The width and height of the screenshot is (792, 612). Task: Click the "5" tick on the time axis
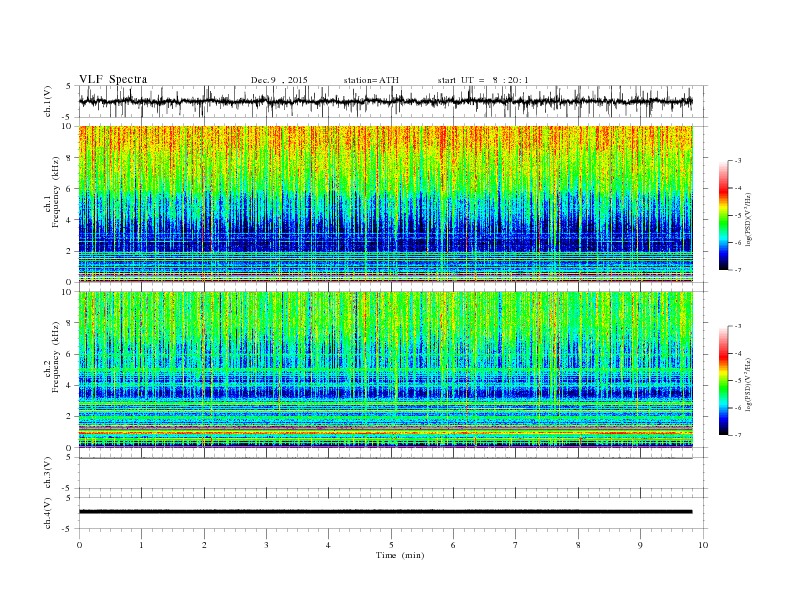point(391,545)
